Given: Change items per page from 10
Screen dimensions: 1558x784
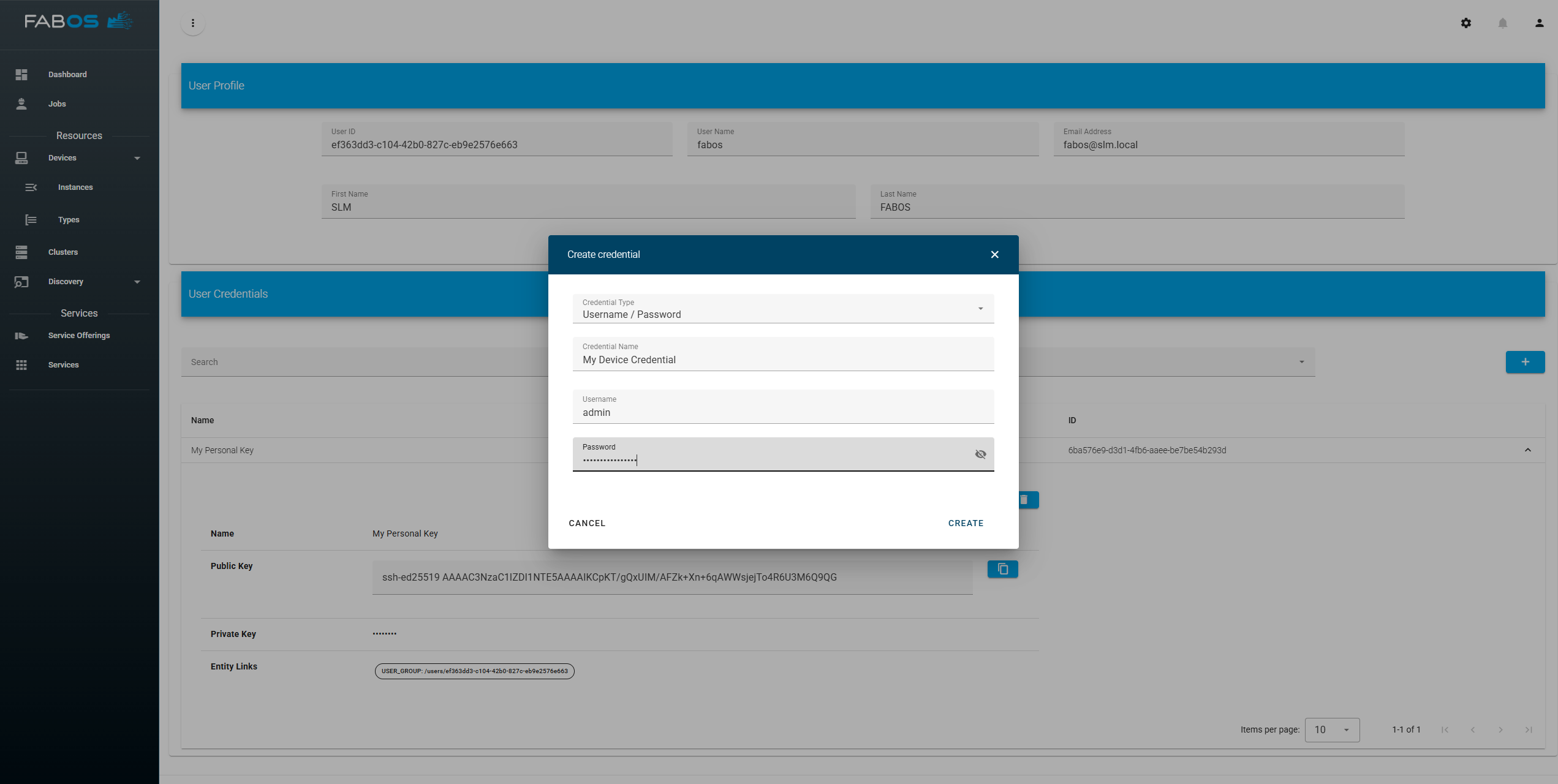Looking at the screenshot, I should (1332, 729).
